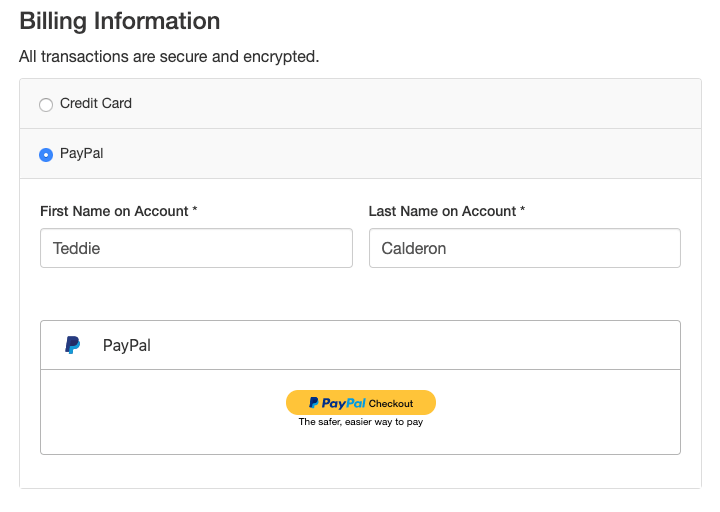Click the PayPal label beside the radio
The height and width of the screenshot is (512, 720).
[82, 154]
